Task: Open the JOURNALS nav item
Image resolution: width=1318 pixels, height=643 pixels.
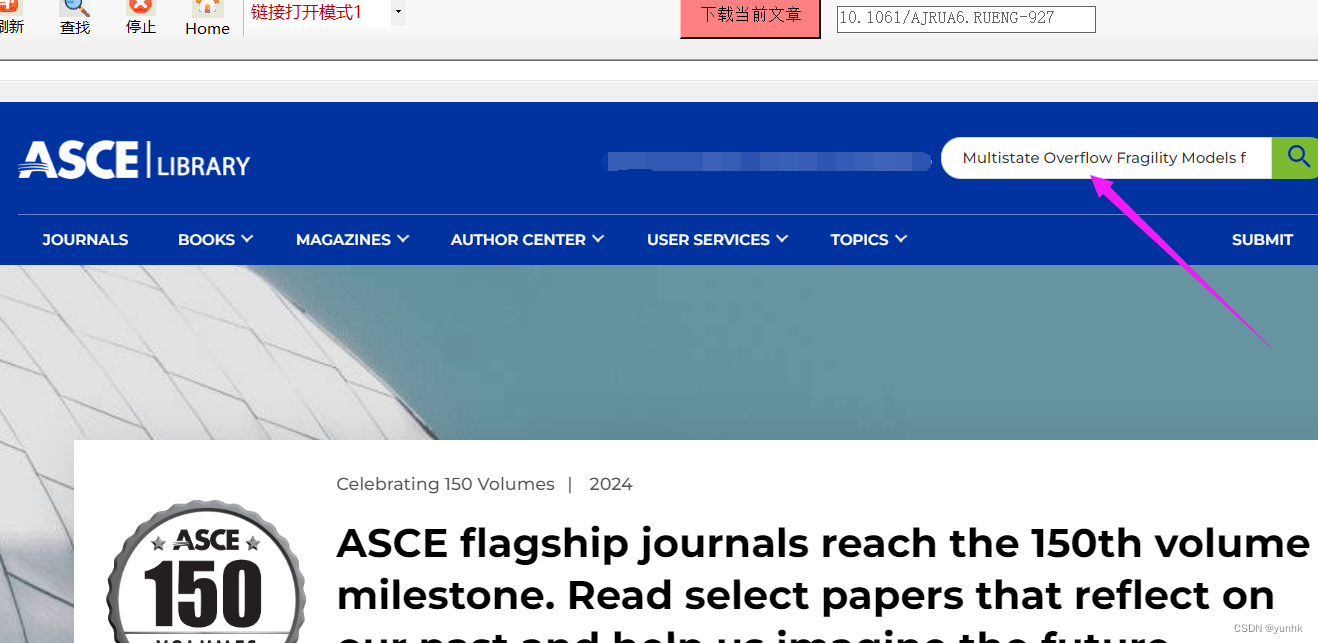Action: [85, 240]
